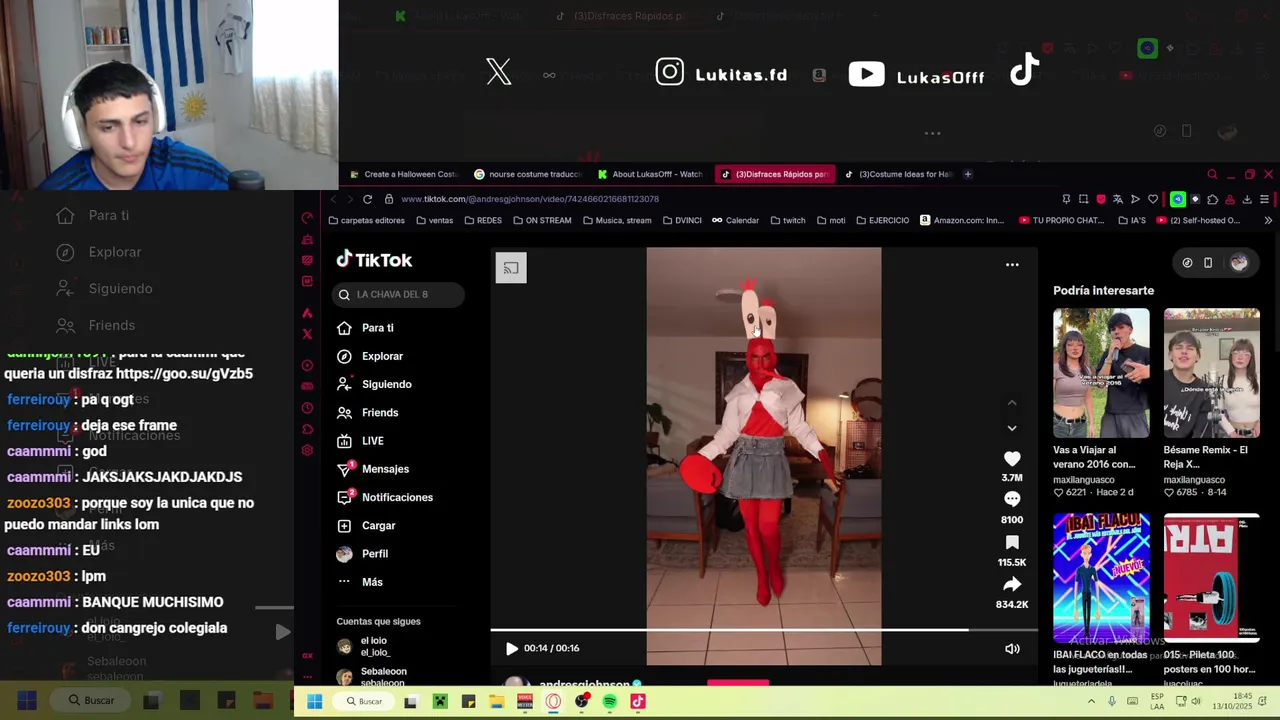Open 'Bésame Remix' suggested video thumbnail

[1211, 373]
